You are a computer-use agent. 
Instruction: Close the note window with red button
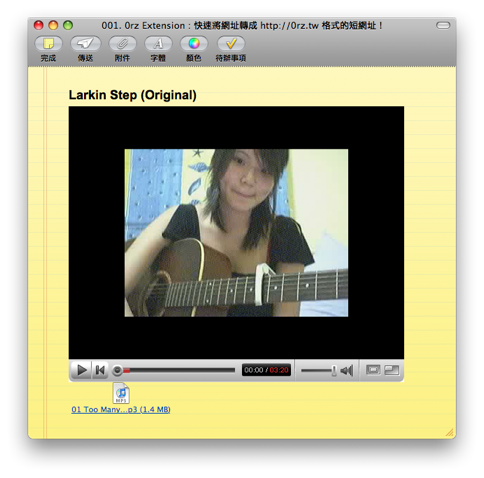(x=39, y=25)
